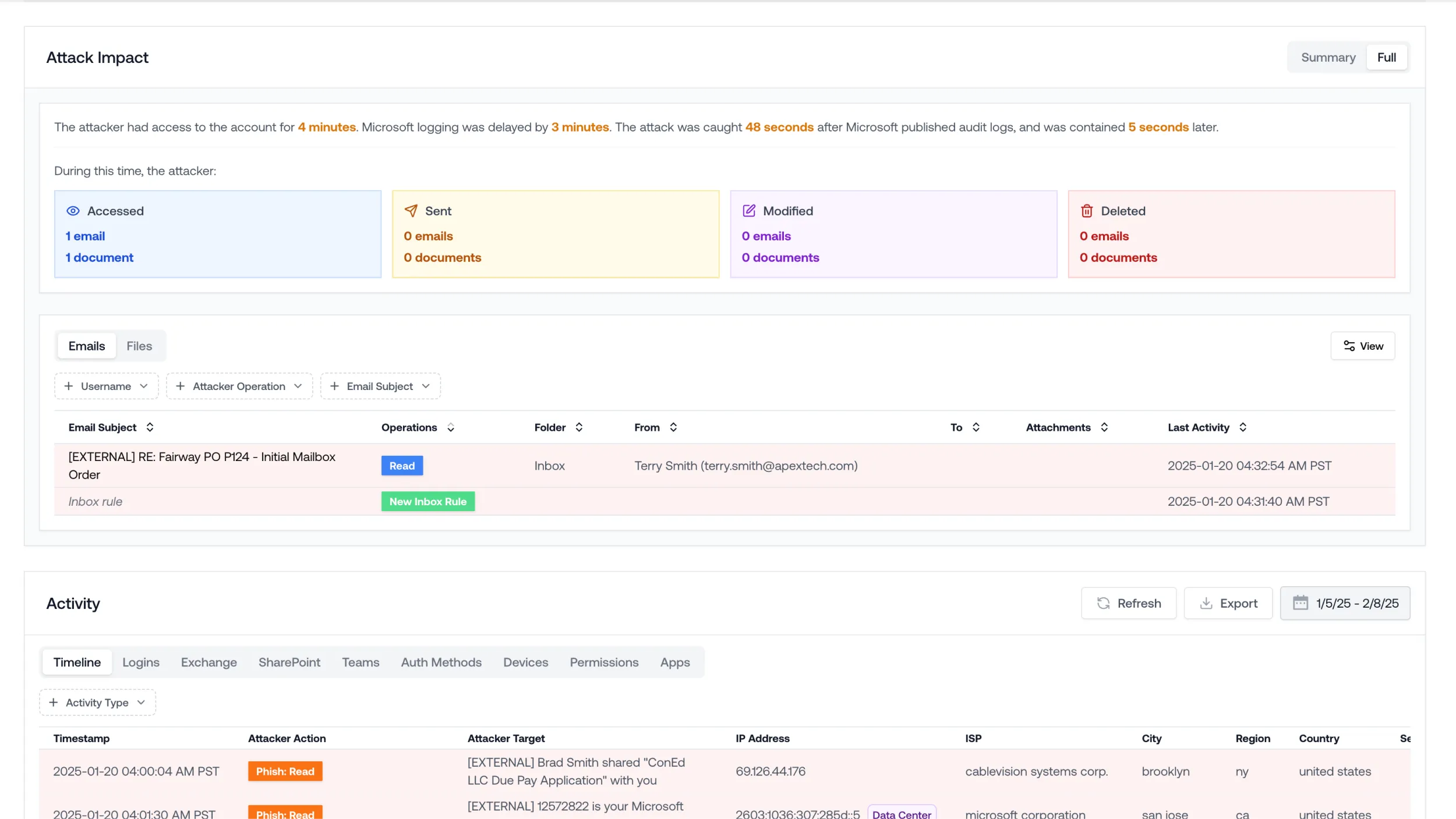1456x819 pixels.
Task: Click the eye icon in Accessed card
Action: point(73,211)
